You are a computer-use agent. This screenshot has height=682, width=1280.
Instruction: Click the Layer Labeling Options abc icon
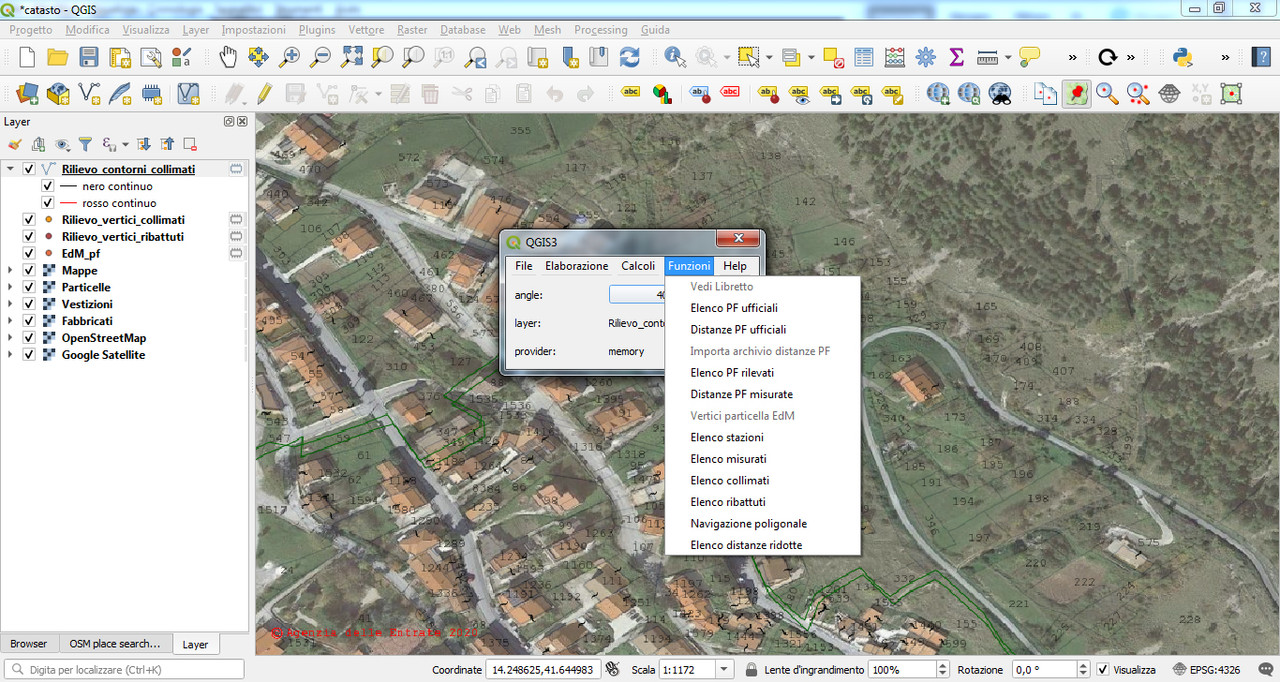tap(631, 93)
